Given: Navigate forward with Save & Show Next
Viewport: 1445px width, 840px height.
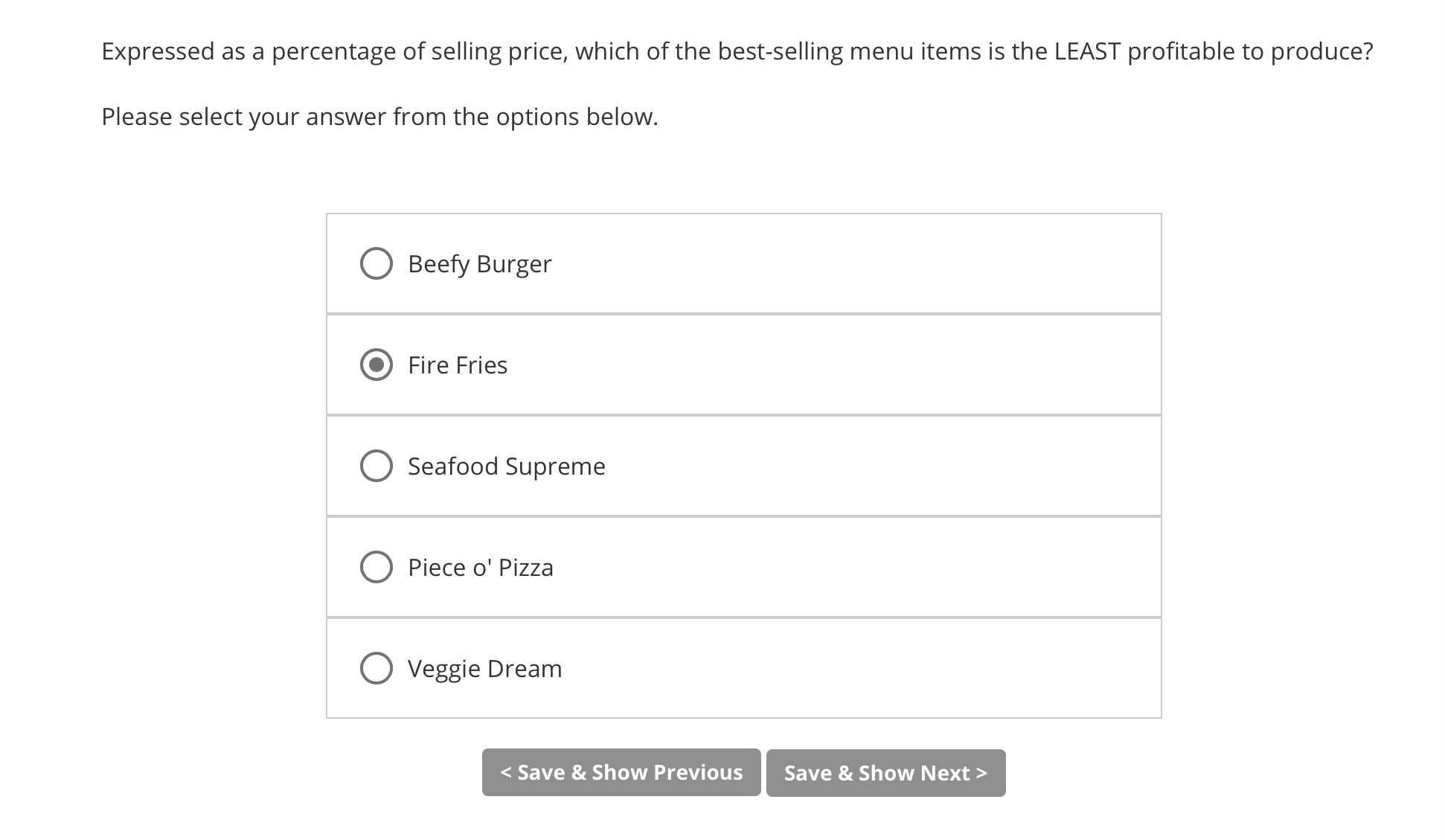Looking at the screenshot, I should [885, 772].
